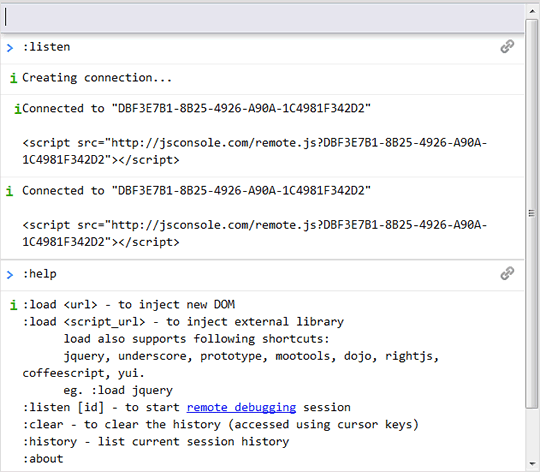Click the scrollbar up arrow
The image size is (540, 472).
pos(532,11)
